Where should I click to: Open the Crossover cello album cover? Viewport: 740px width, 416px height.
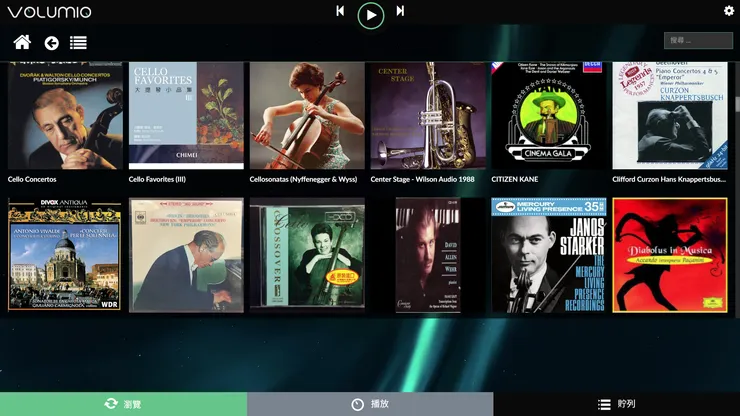[307, 255]
